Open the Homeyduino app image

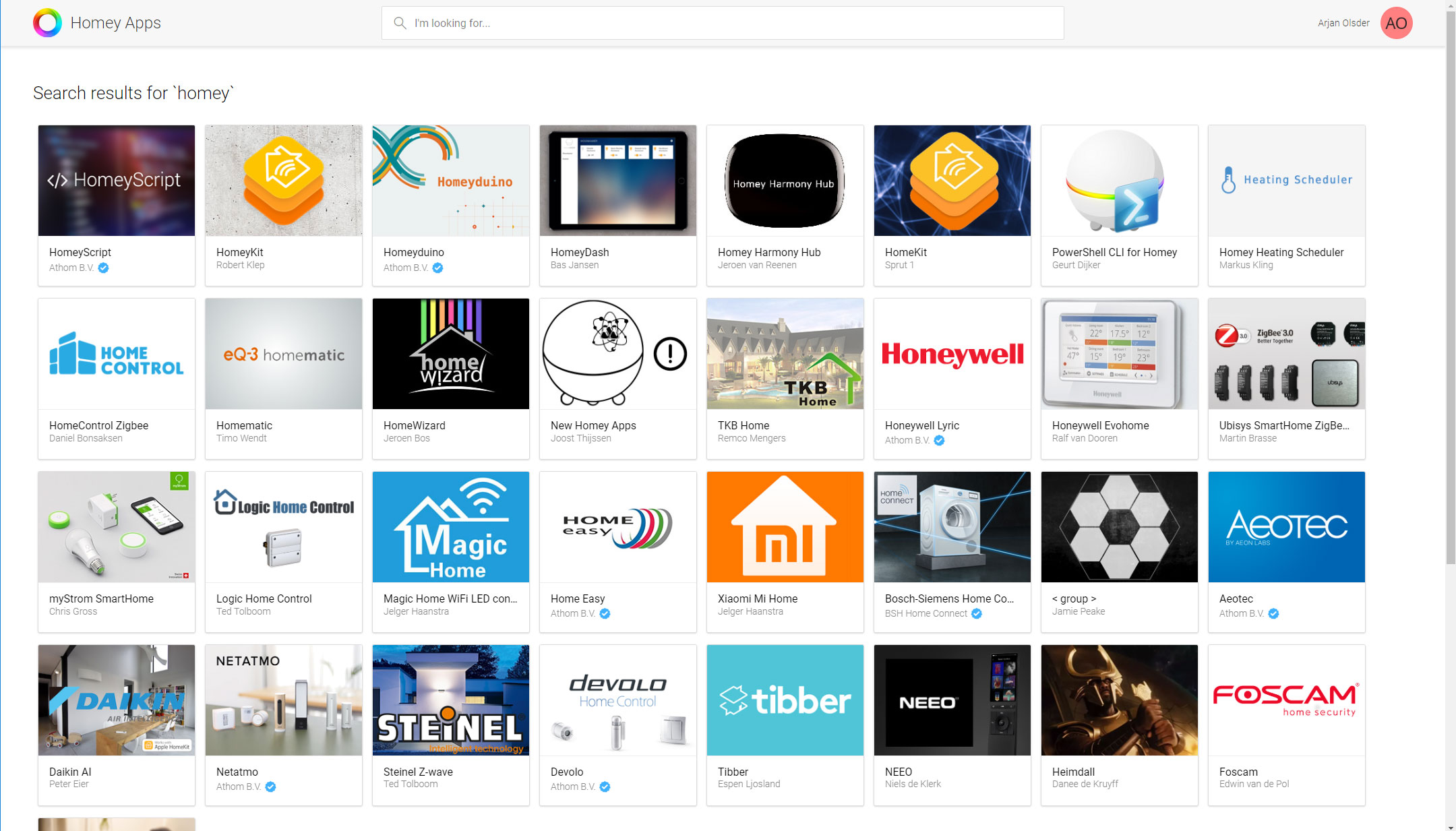coord(451,181)
